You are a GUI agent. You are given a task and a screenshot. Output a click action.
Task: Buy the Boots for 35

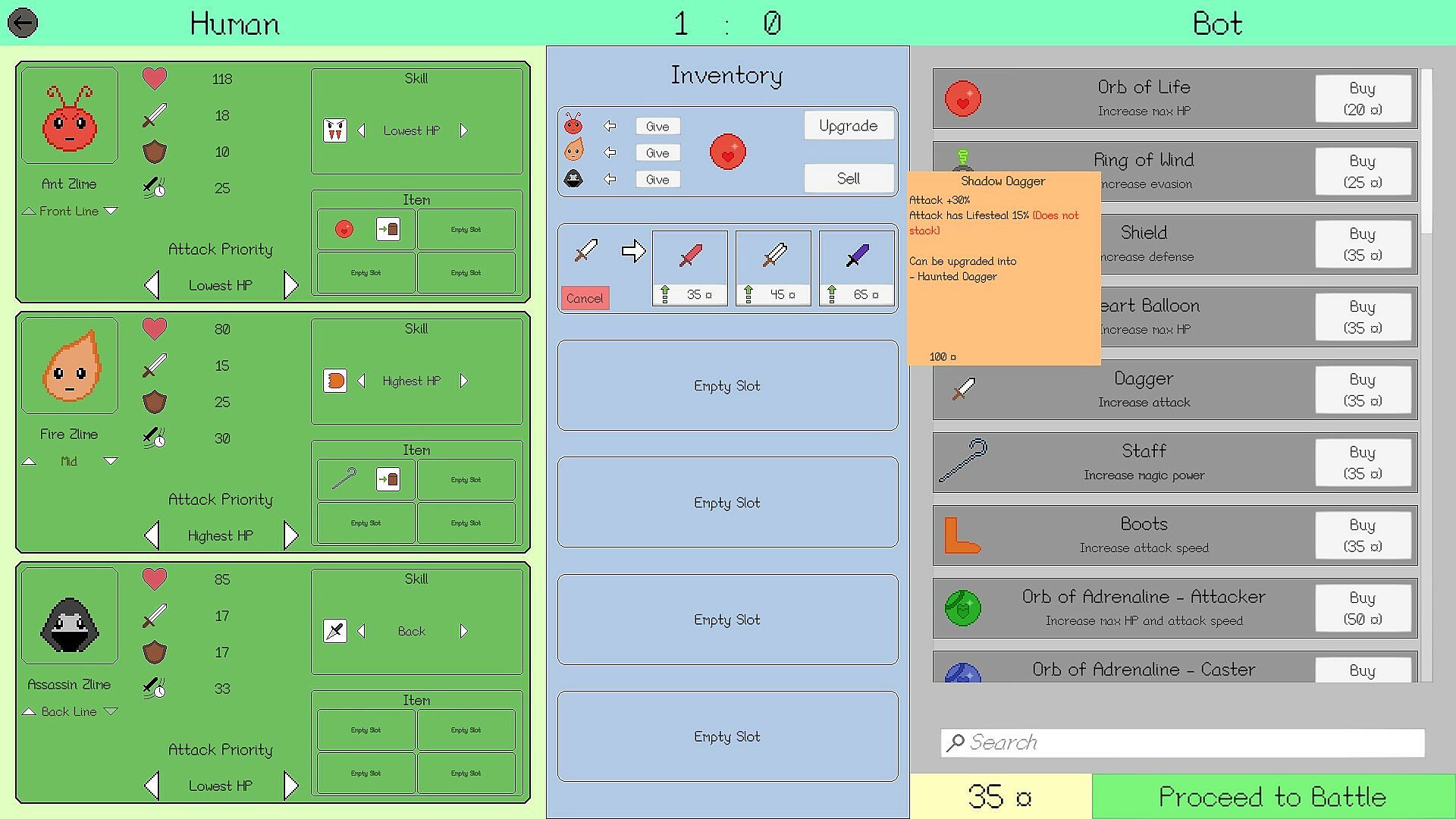pyautogui.click(x=1362, y=535)
